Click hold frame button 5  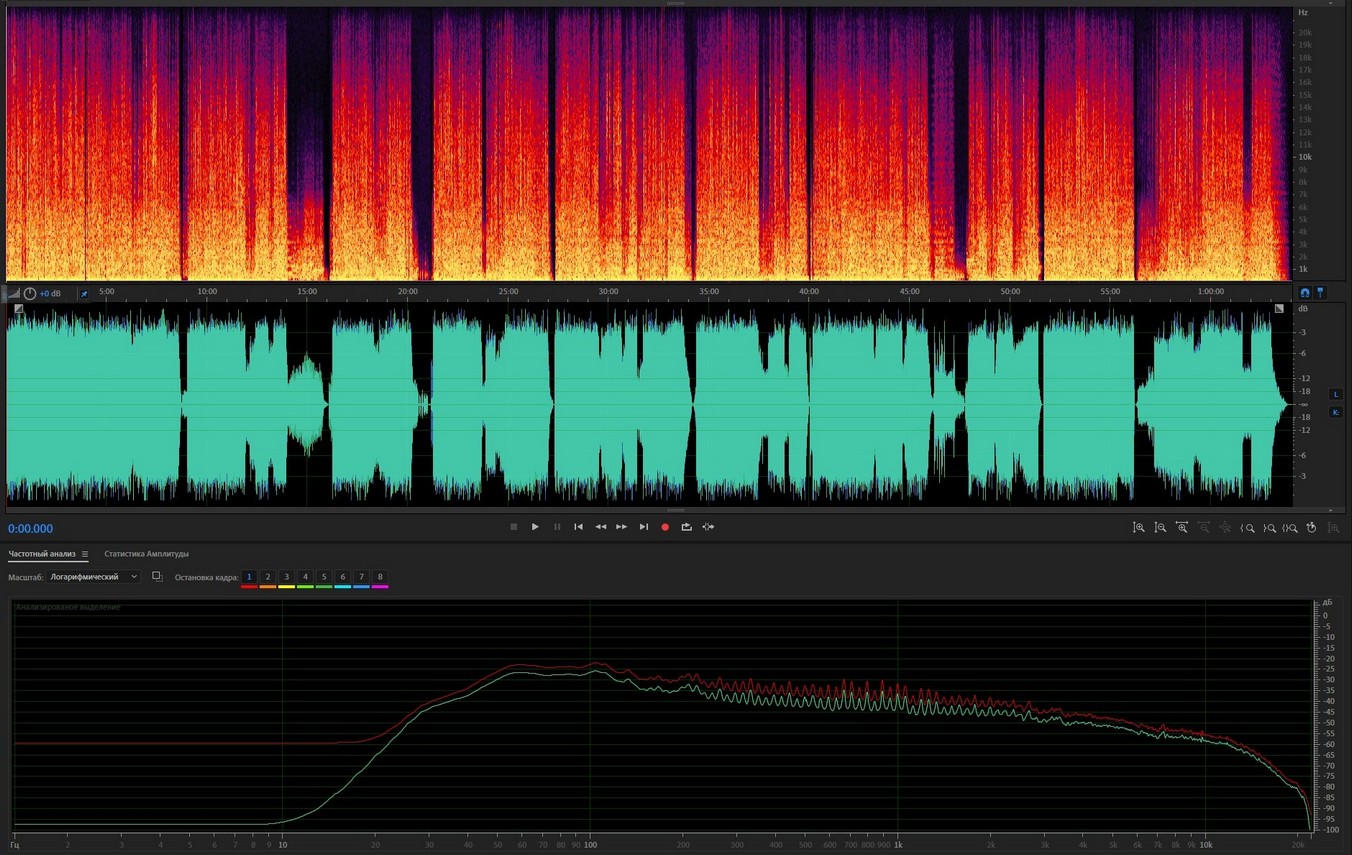(x=324, y=577)
